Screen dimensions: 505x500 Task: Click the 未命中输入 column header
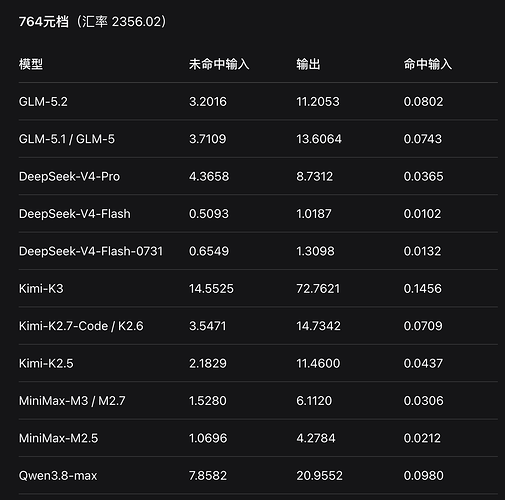point(219,64)
